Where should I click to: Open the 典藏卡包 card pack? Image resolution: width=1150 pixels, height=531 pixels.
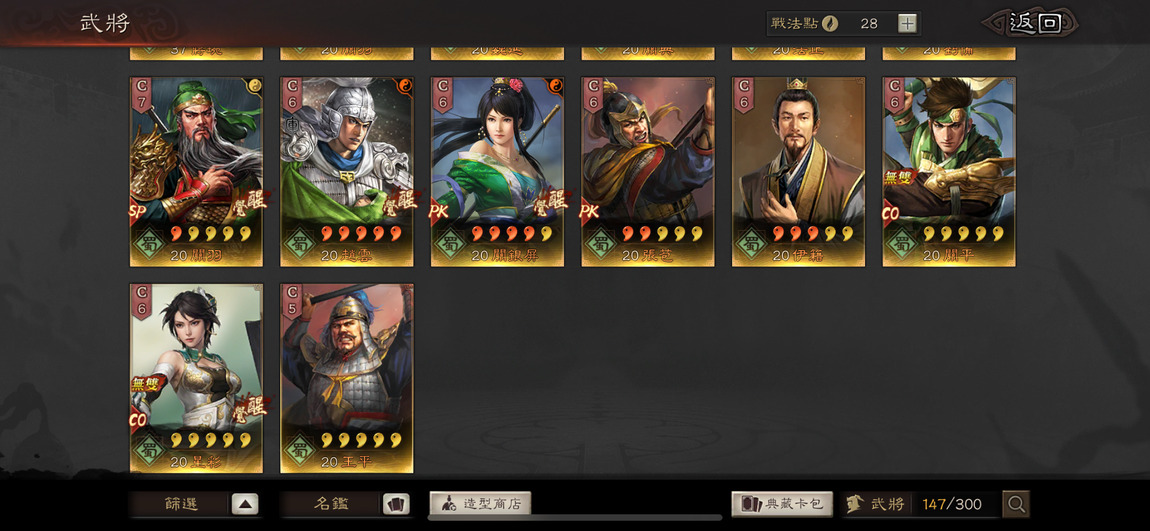tap(782, 504)
